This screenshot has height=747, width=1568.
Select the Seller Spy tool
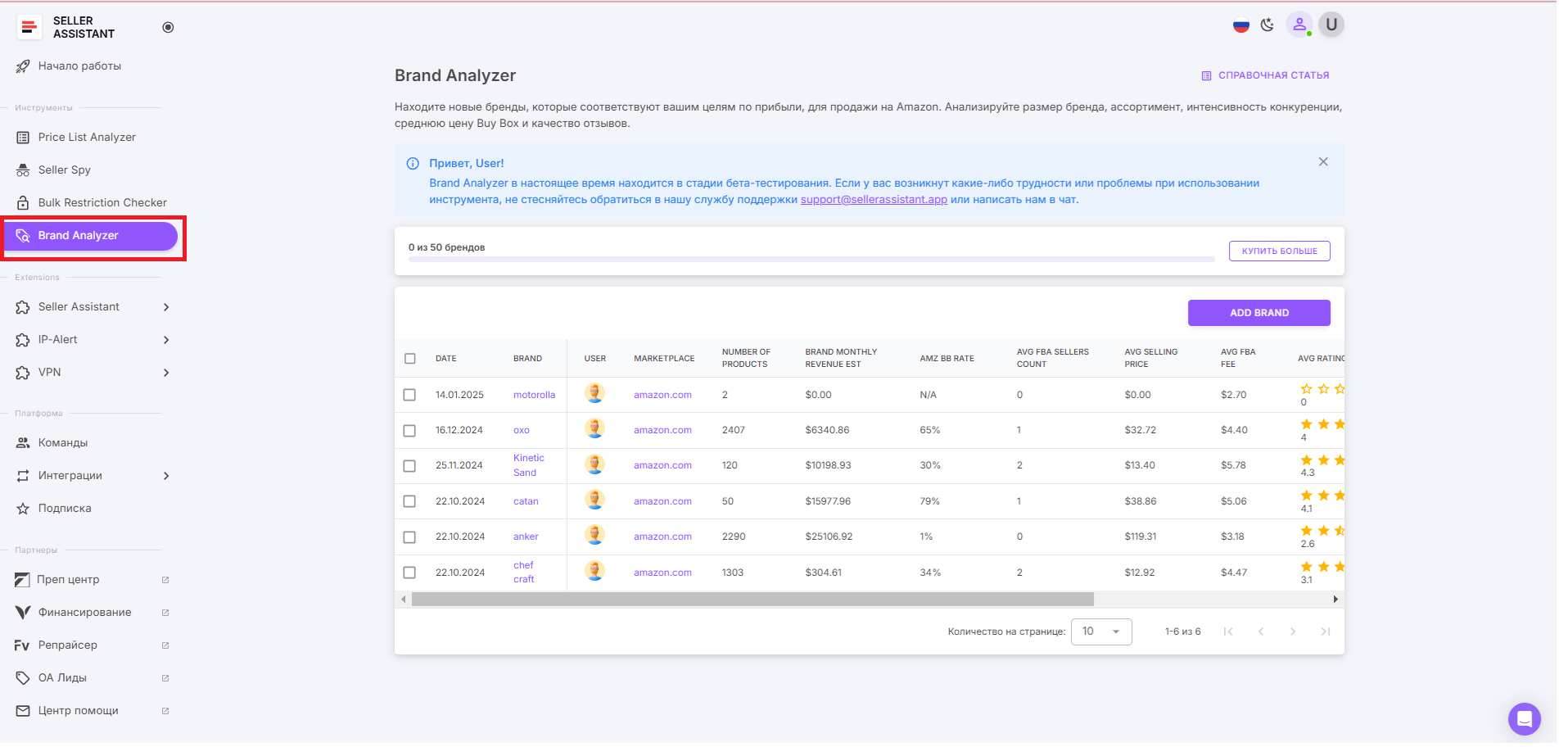pyautogui.click(x=64, y=170)
